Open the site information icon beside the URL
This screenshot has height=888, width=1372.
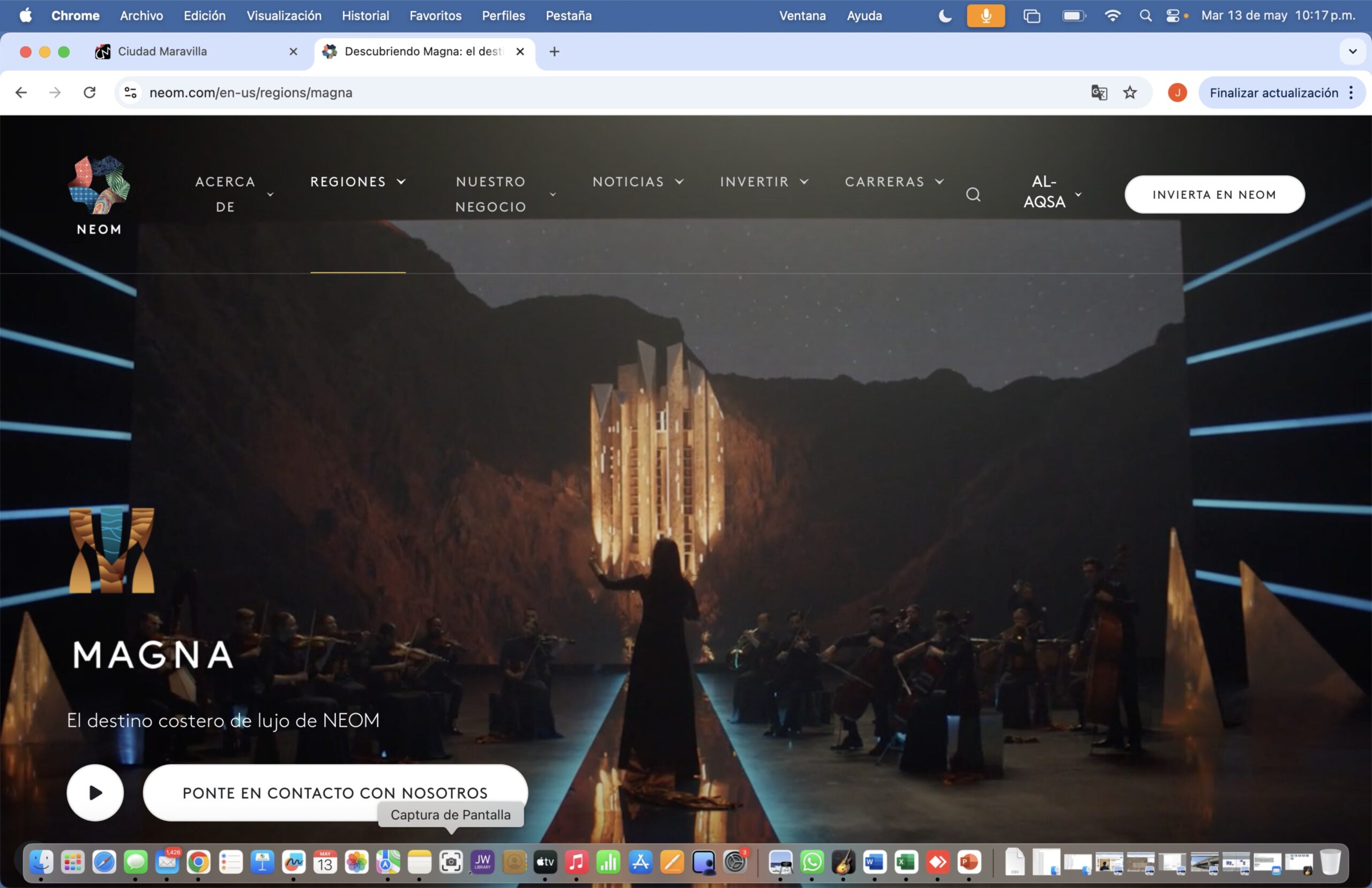click(x=131, y=92)
